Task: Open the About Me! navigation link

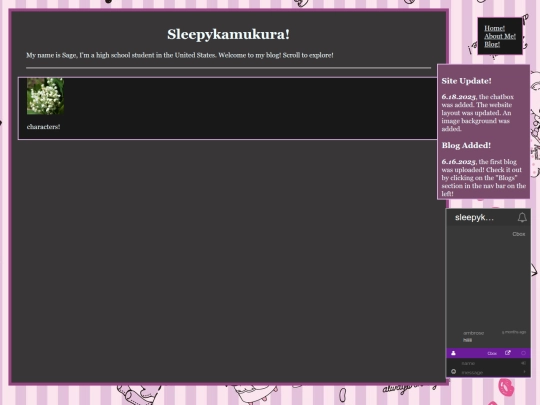Action: click(500, 36)
